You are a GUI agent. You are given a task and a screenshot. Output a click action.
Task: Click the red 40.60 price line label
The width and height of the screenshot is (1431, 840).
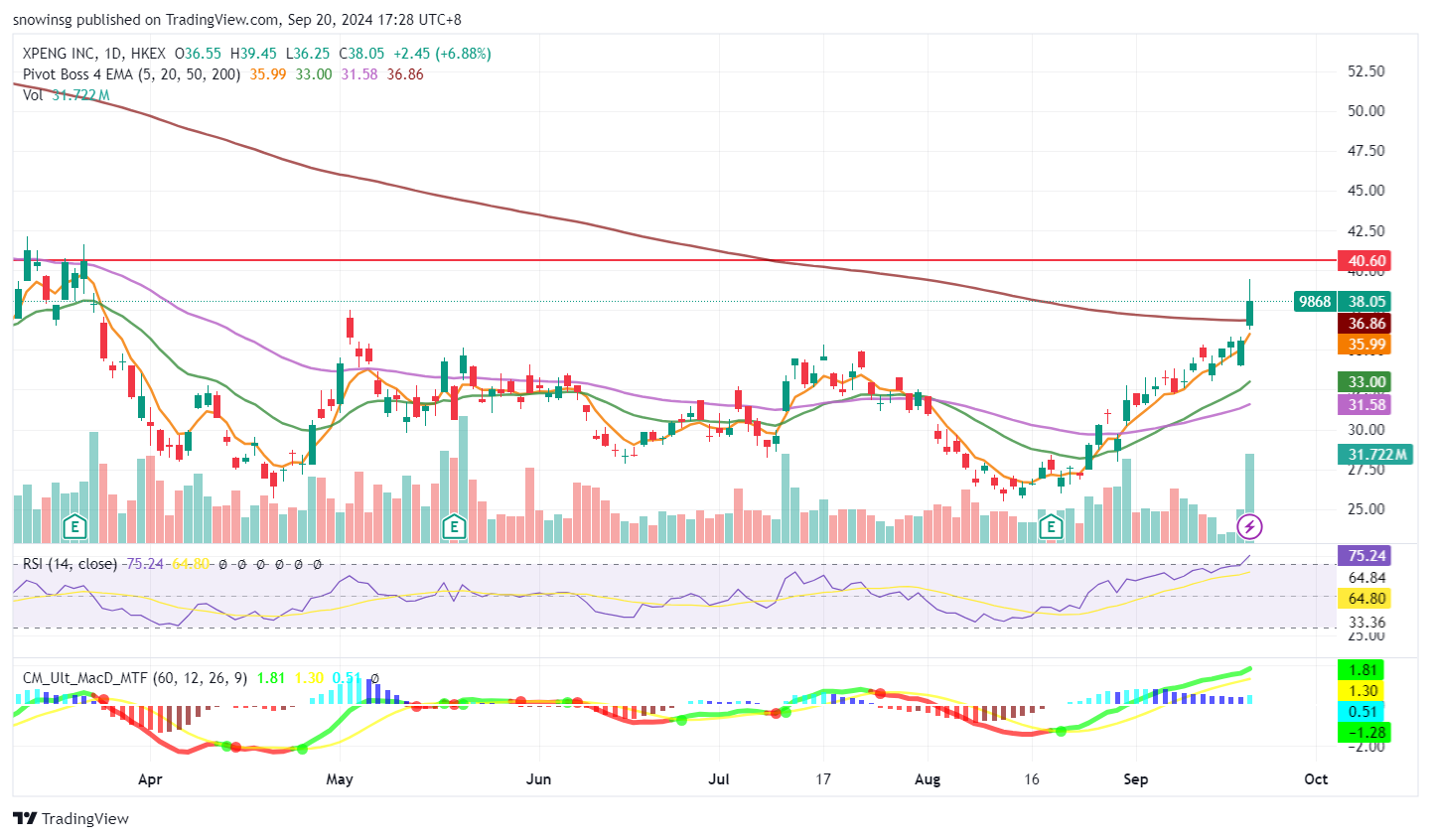coord(1366,261)
